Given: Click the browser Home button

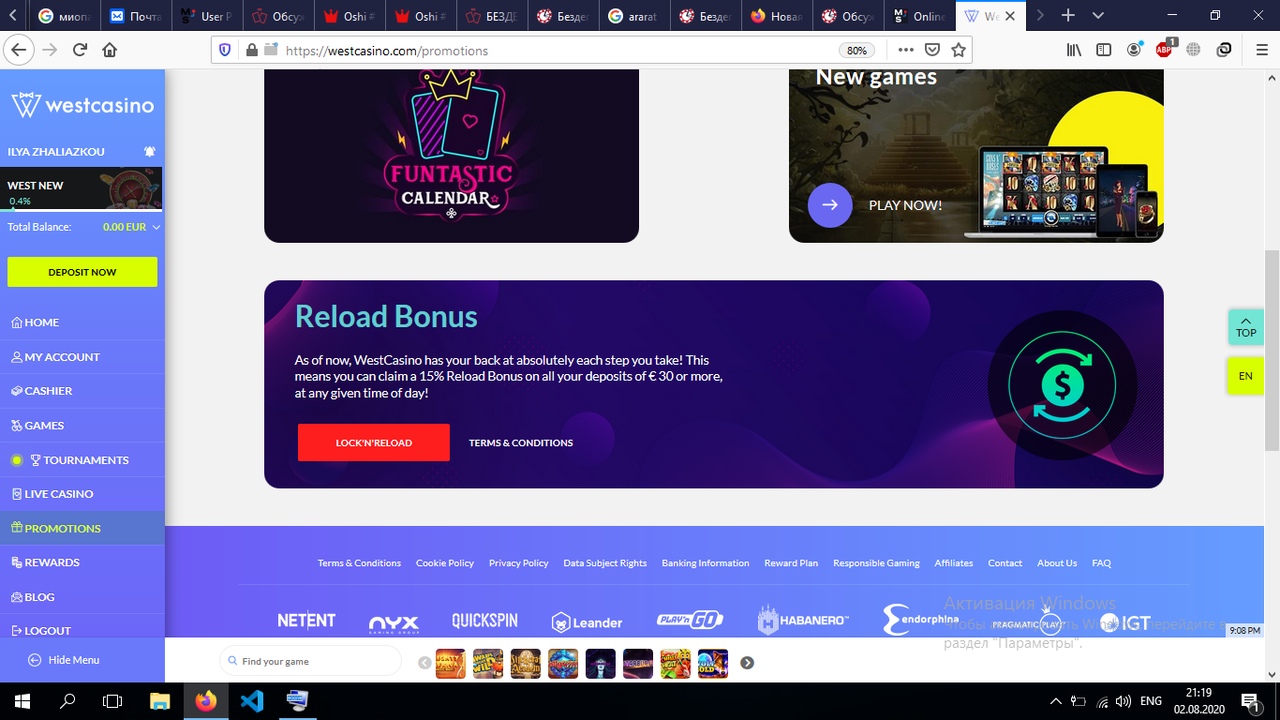Looking at the screenshot, I should pyautogui.click(x=110, y=50).
